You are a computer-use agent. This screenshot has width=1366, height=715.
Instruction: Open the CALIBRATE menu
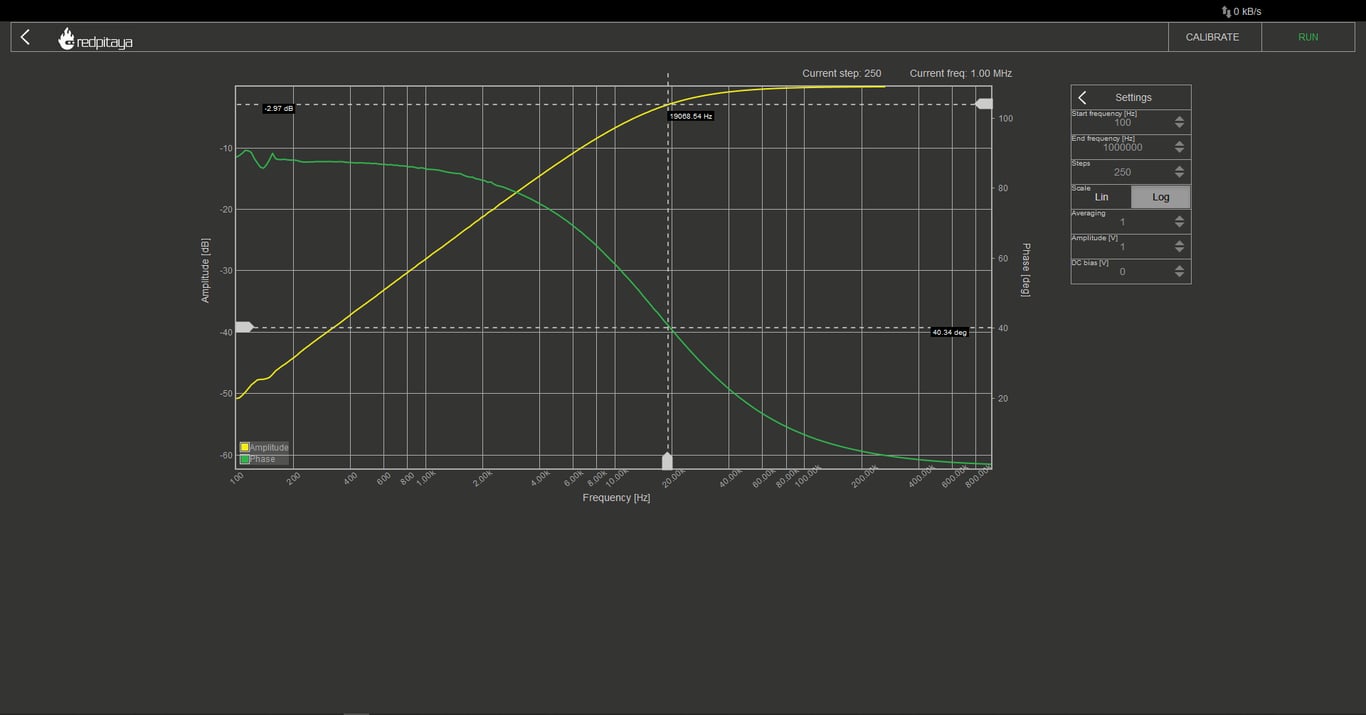[1212, 37]
